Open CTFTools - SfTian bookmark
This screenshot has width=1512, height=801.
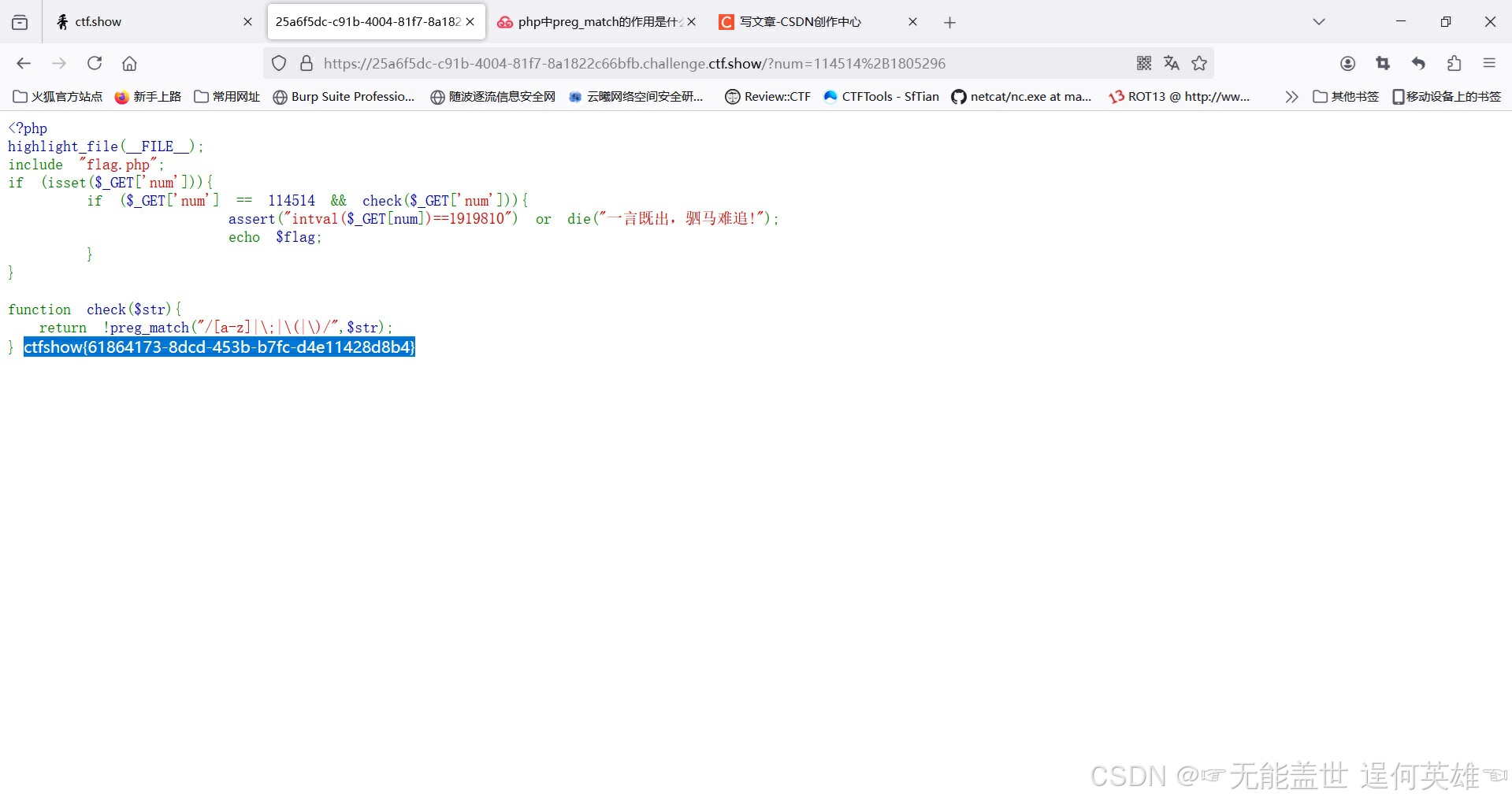point(881,96)
